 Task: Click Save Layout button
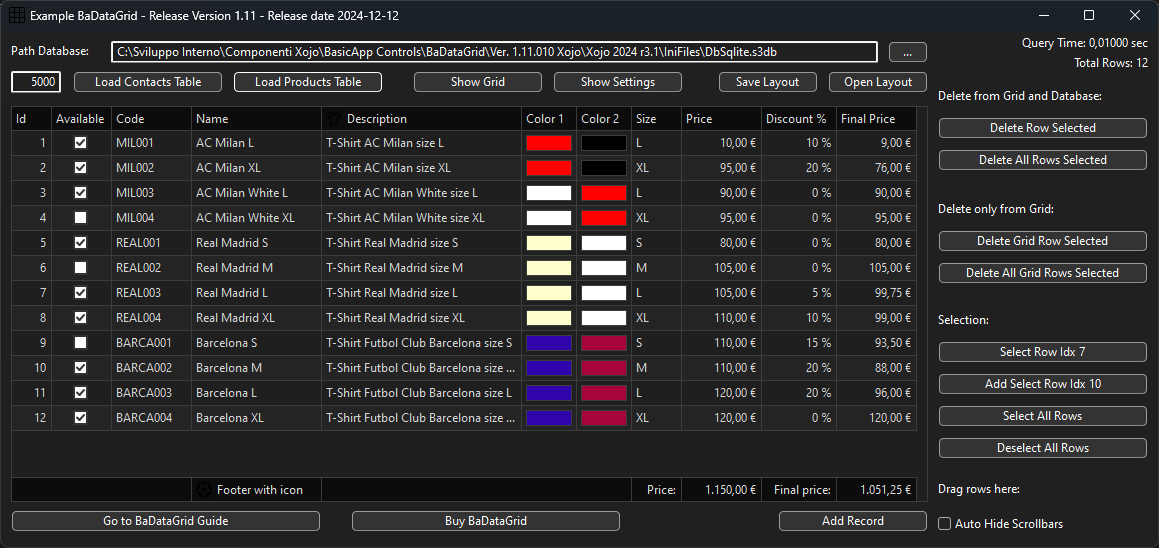767,82
